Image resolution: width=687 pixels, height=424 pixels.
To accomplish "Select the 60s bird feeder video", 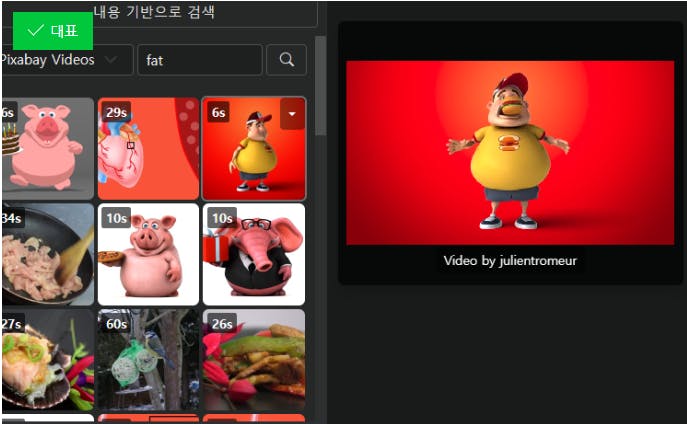I will tap(148, 360).
